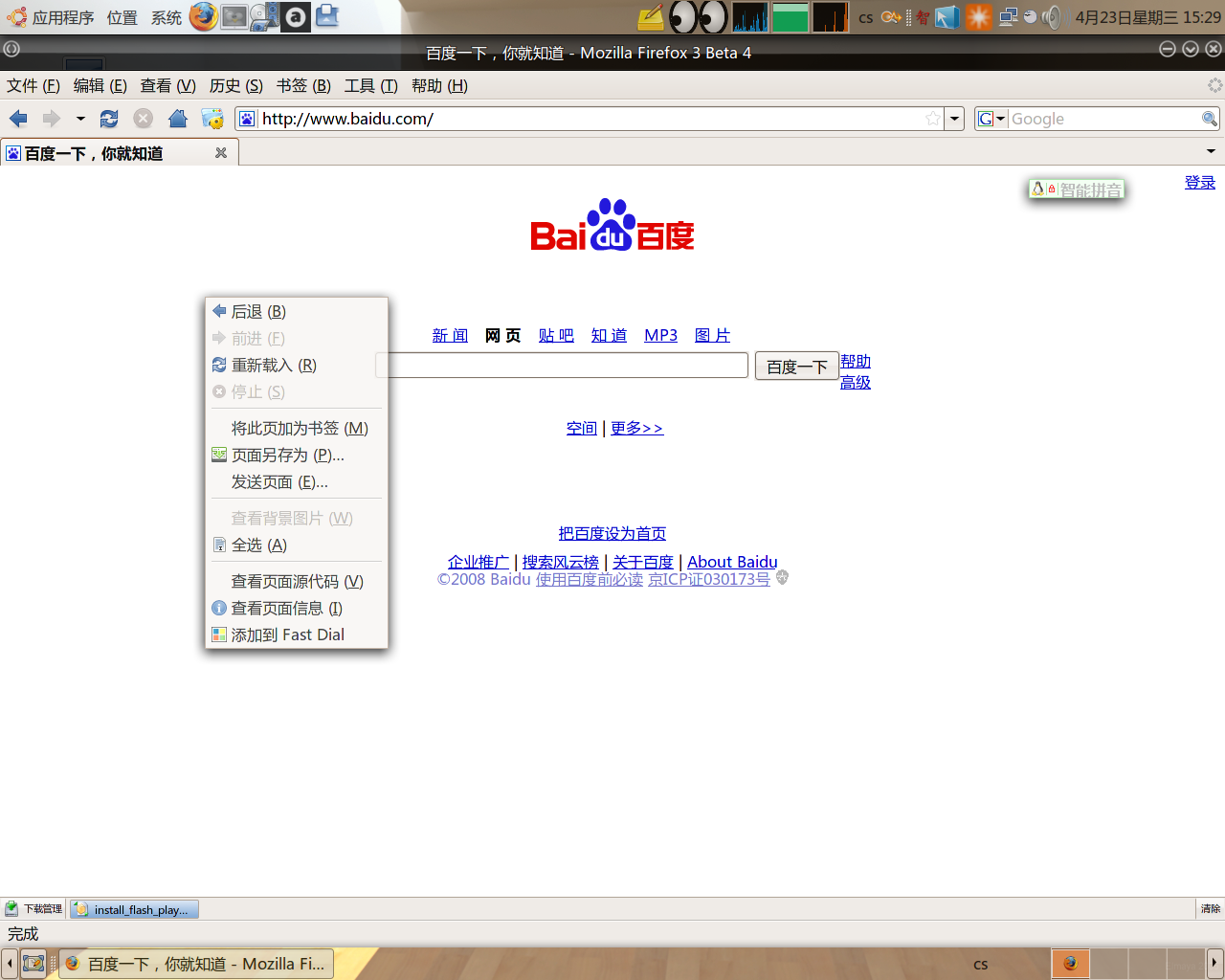This screenshot has width=1225, height=980.
Task: Open the list-all-tabs dropdown arrow
Action: [1211, 151]
